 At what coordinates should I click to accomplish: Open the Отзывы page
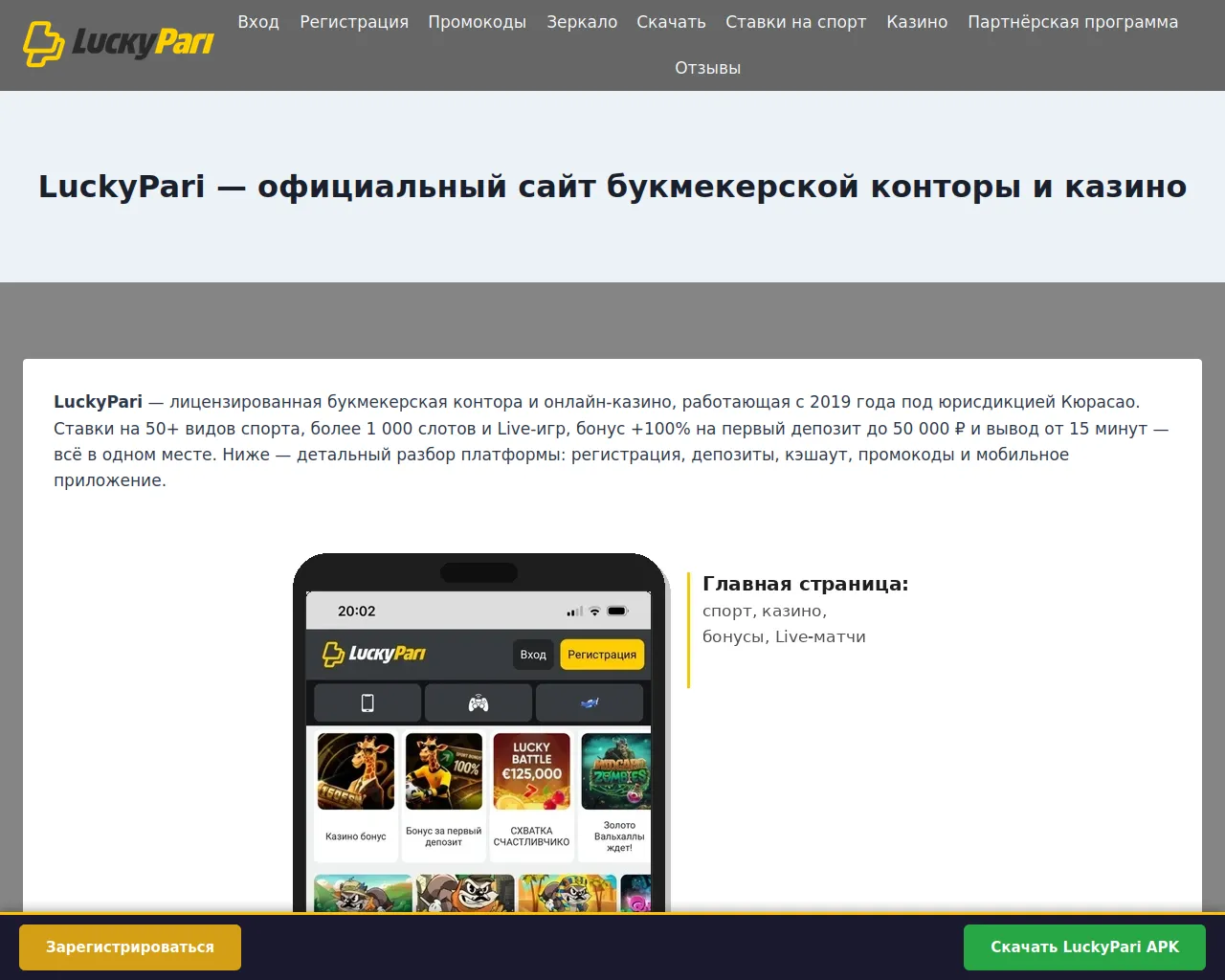coord(708,68)
